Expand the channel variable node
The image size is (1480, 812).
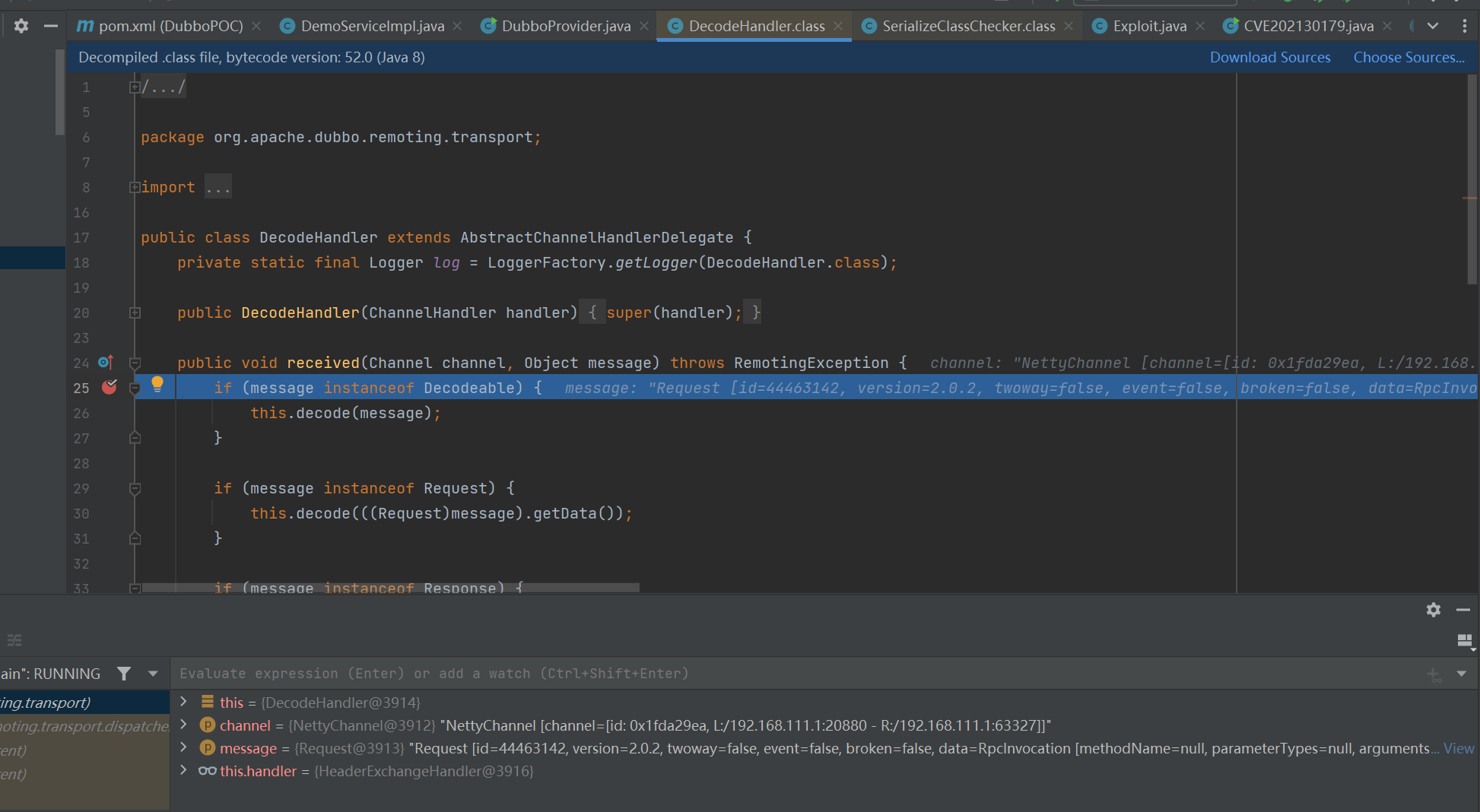(183, 725)
